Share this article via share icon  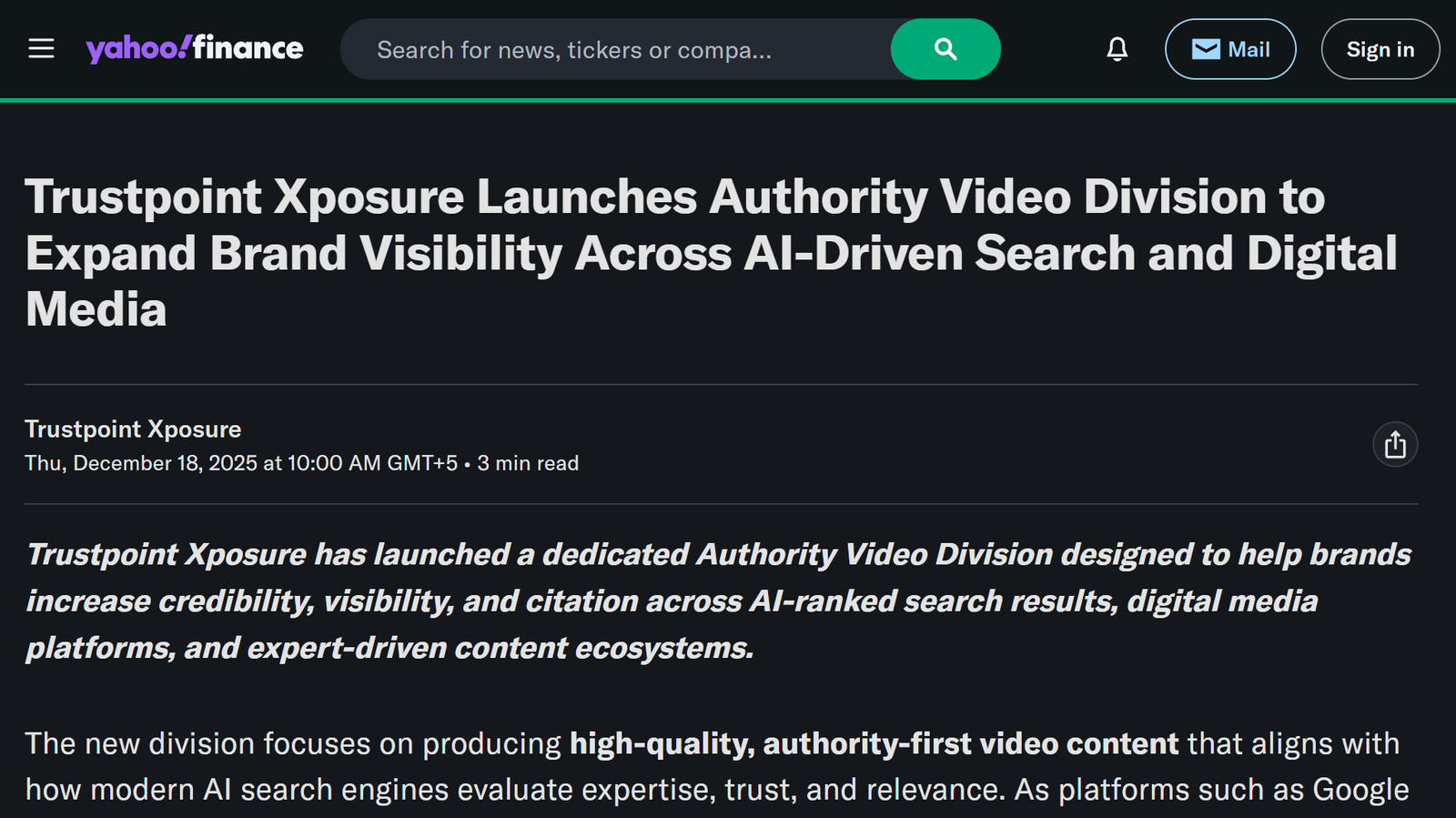pos(1395,445)
